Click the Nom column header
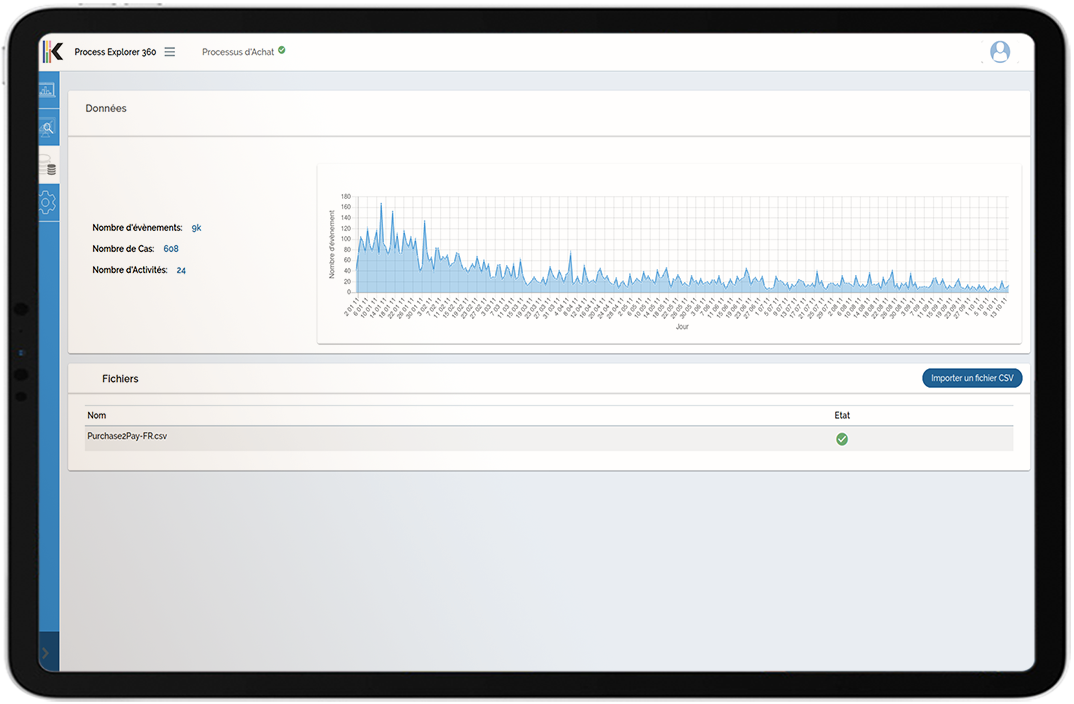1074x704 pixels. click(97, 415)
